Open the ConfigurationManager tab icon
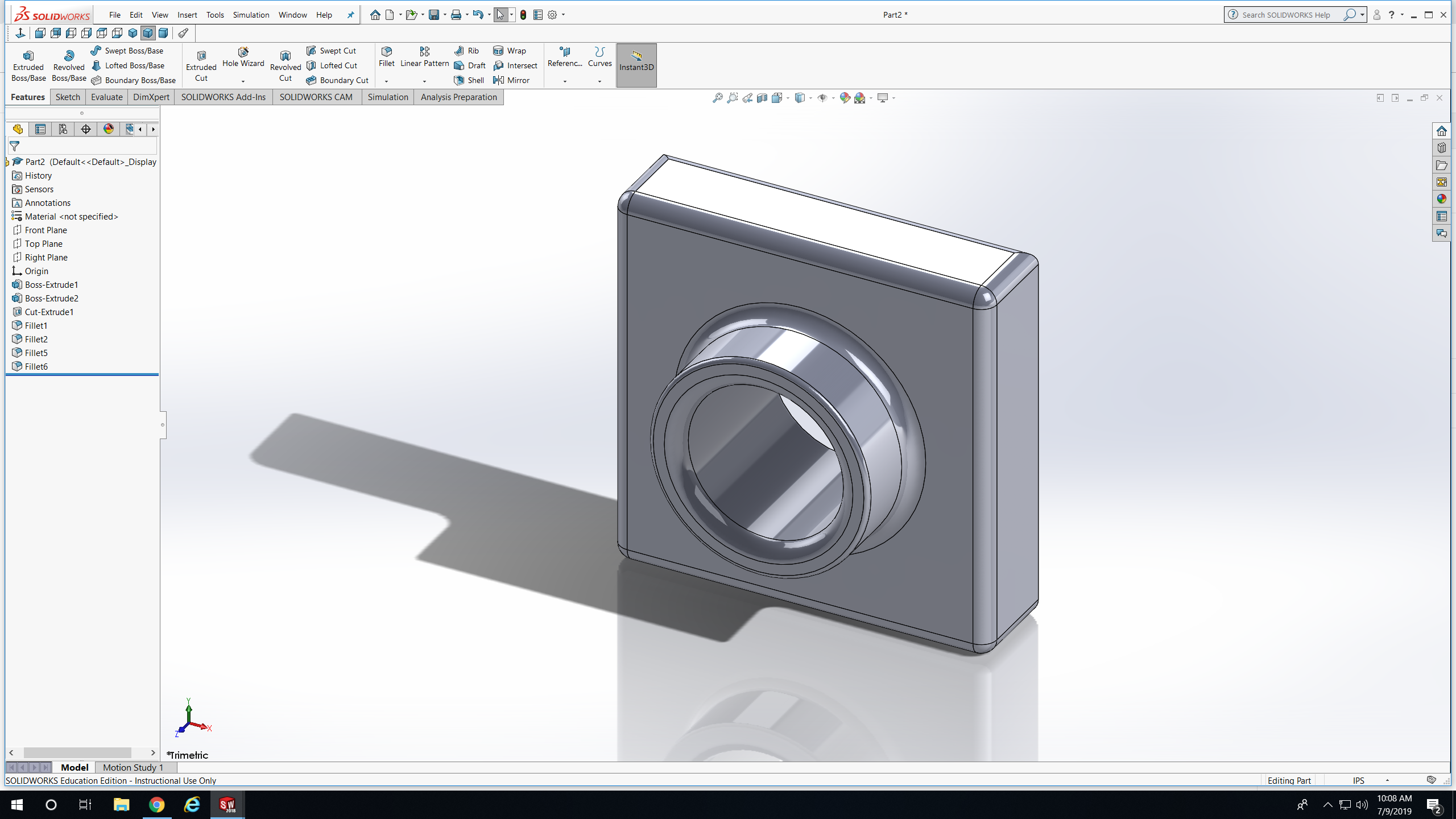Screen dimensions: 1456x819 (63, 129)
